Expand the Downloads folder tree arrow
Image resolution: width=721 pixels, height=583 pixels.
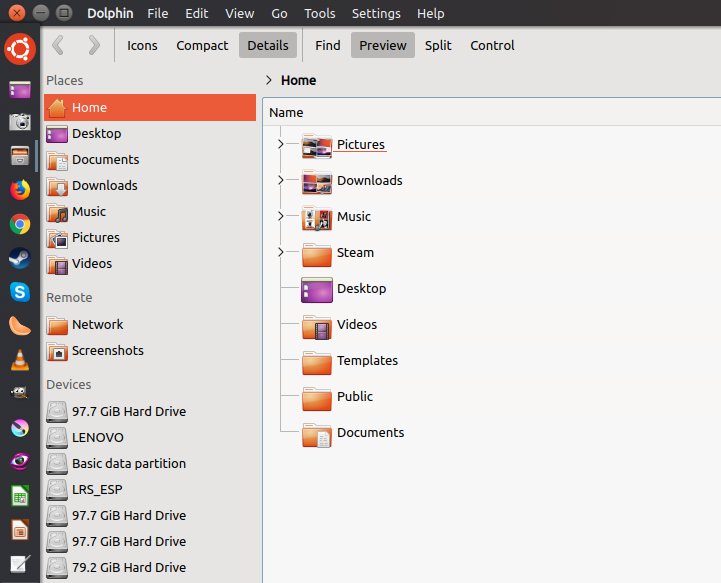click(280, 180)
